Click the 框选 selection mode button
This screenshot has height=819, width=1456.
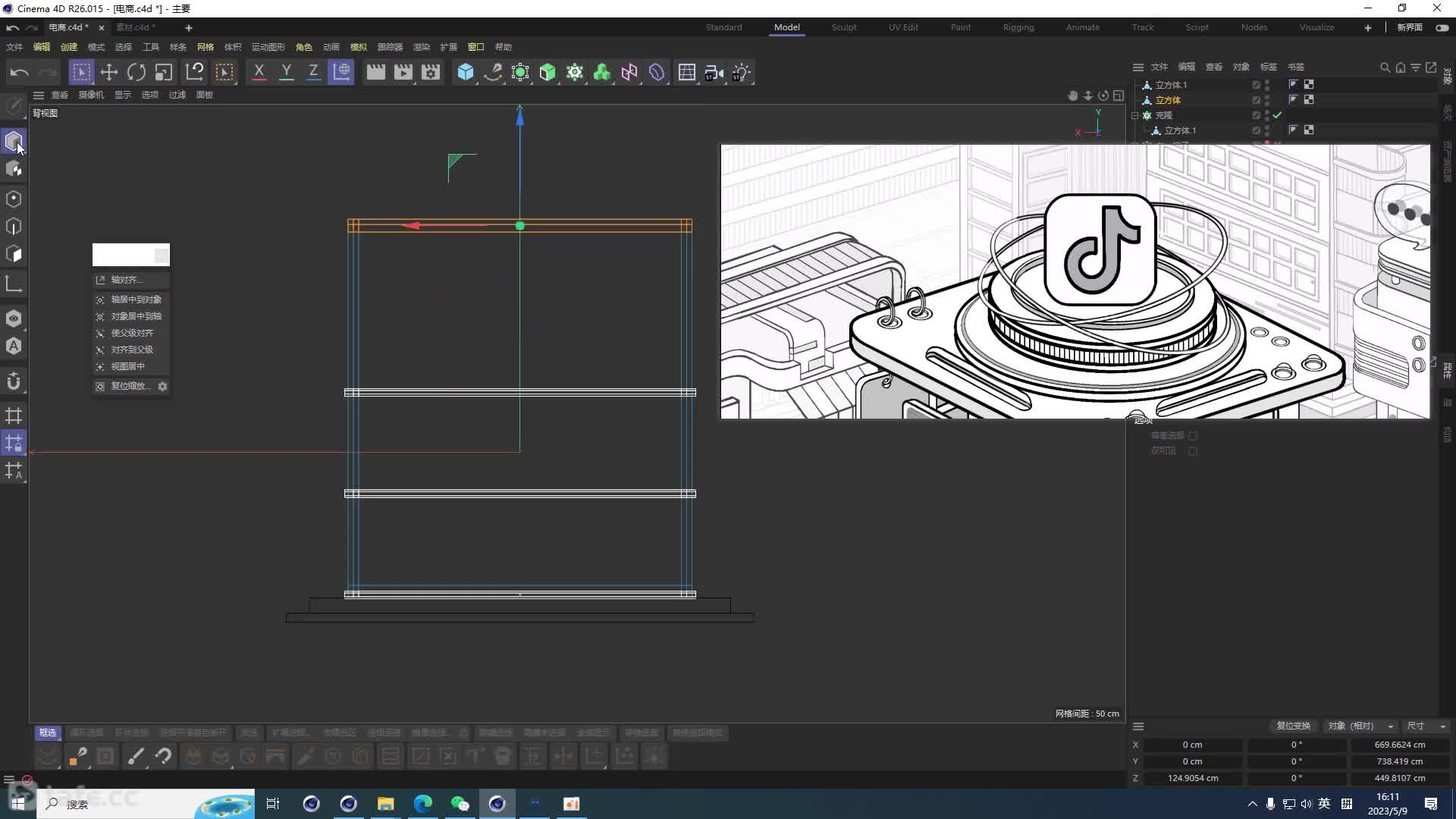coord(48,733)
